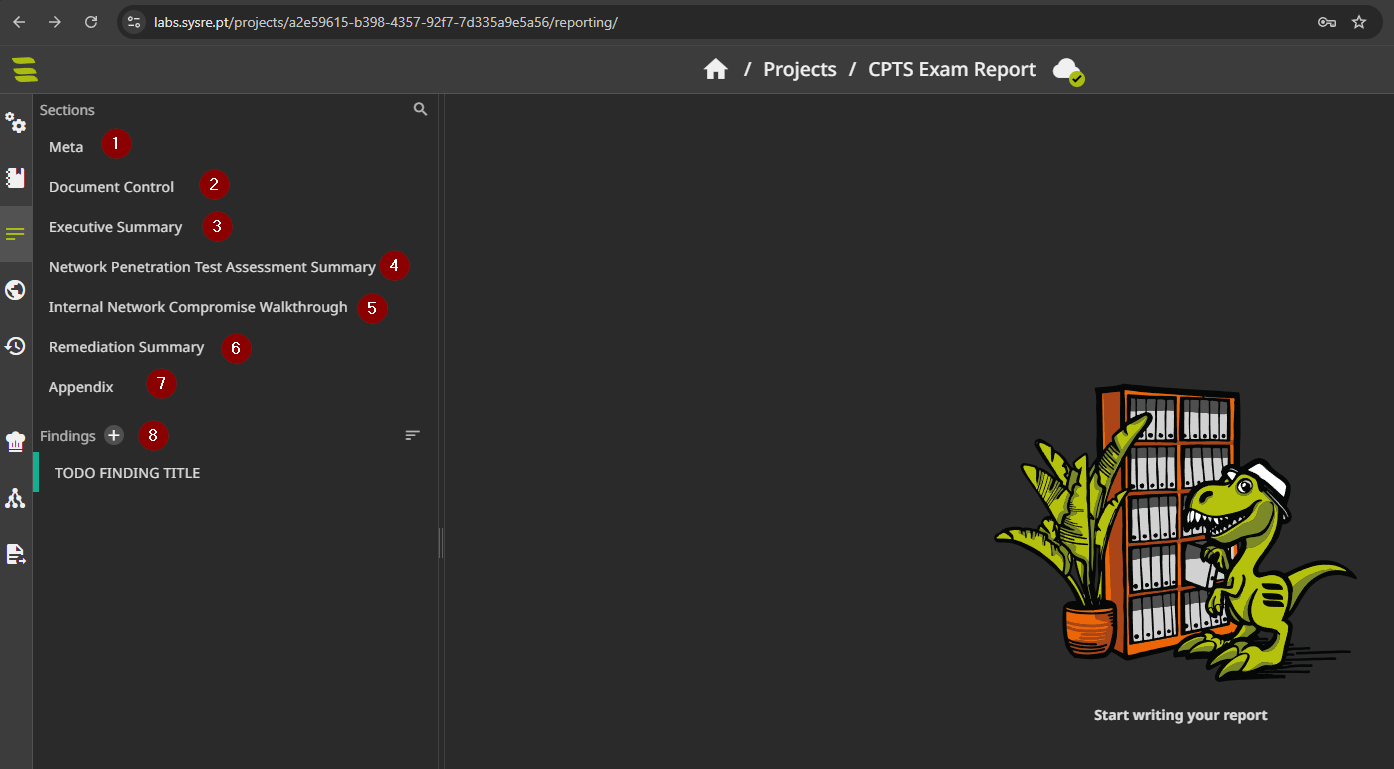Viewport: 1394px width, 769px height.
Task: Go to home via house icon
Action: [715, 69]
